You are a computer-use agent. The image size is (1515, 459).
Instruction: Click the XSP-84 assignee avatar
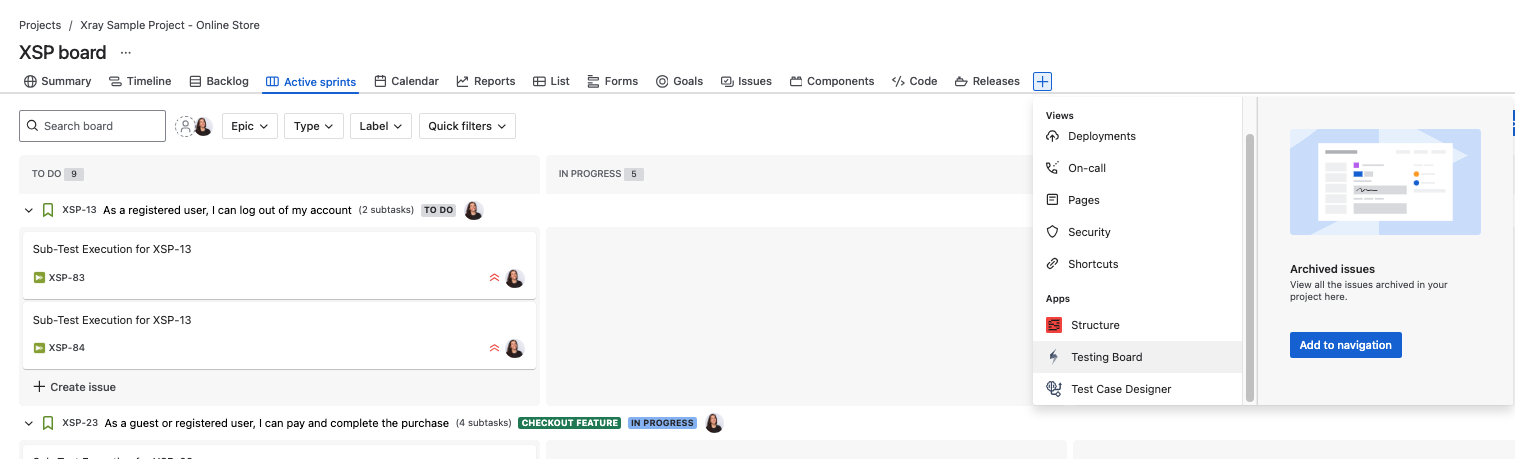515,348
